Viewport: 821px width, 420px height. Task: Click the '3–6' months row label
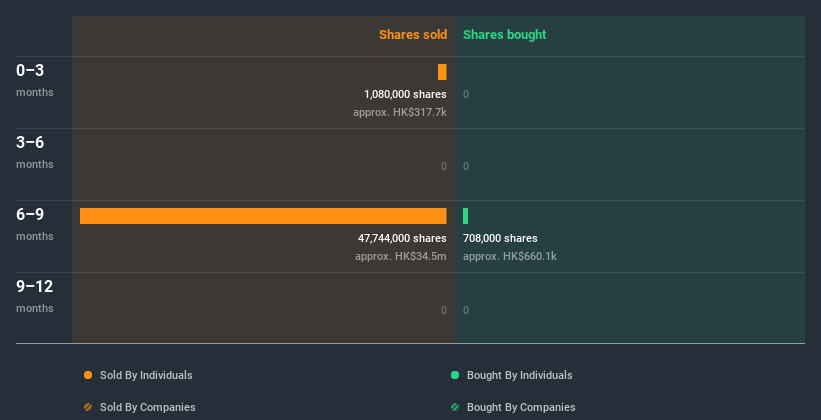[x=30, y=142]
